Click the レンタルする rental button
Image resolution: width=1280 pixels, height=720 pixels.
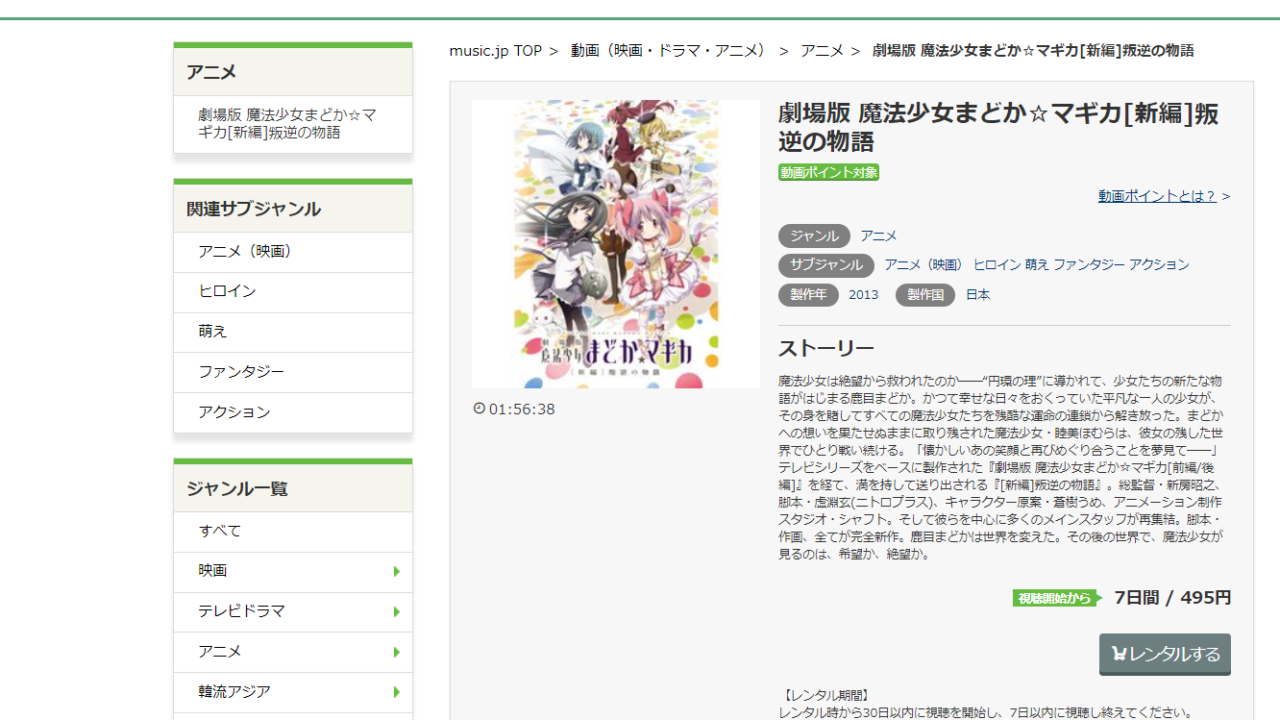pyautogui.click(x=1165, y=654)
